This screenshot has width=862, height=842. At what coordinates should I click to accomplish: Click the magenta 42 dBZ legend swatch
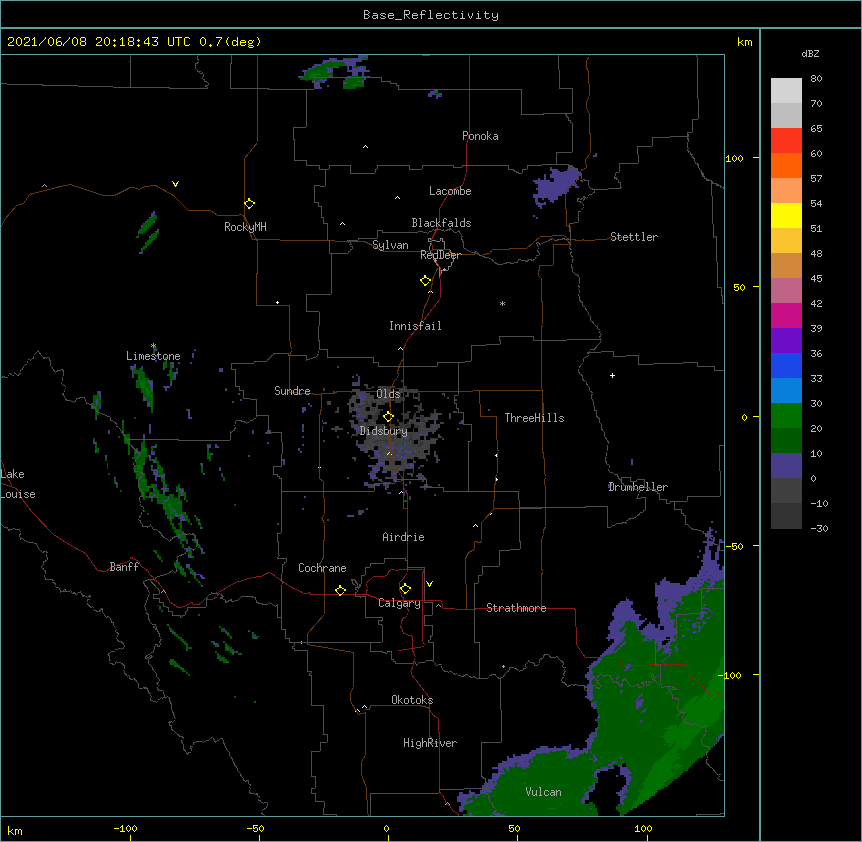786,315
